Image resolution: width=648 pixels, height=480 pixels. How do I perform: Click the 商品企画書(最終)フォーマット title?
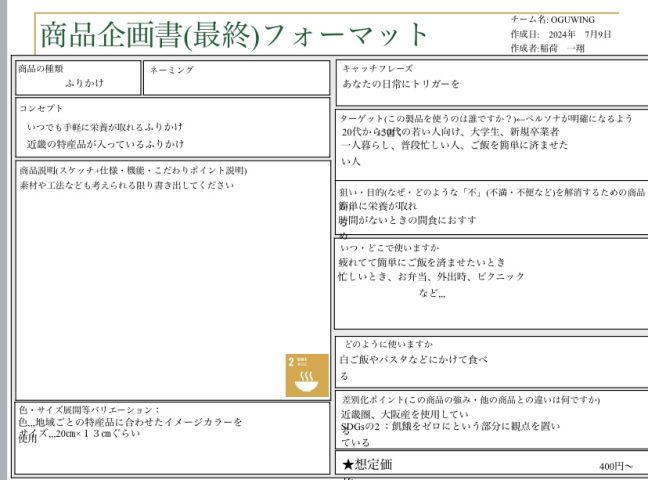[234, 35]
